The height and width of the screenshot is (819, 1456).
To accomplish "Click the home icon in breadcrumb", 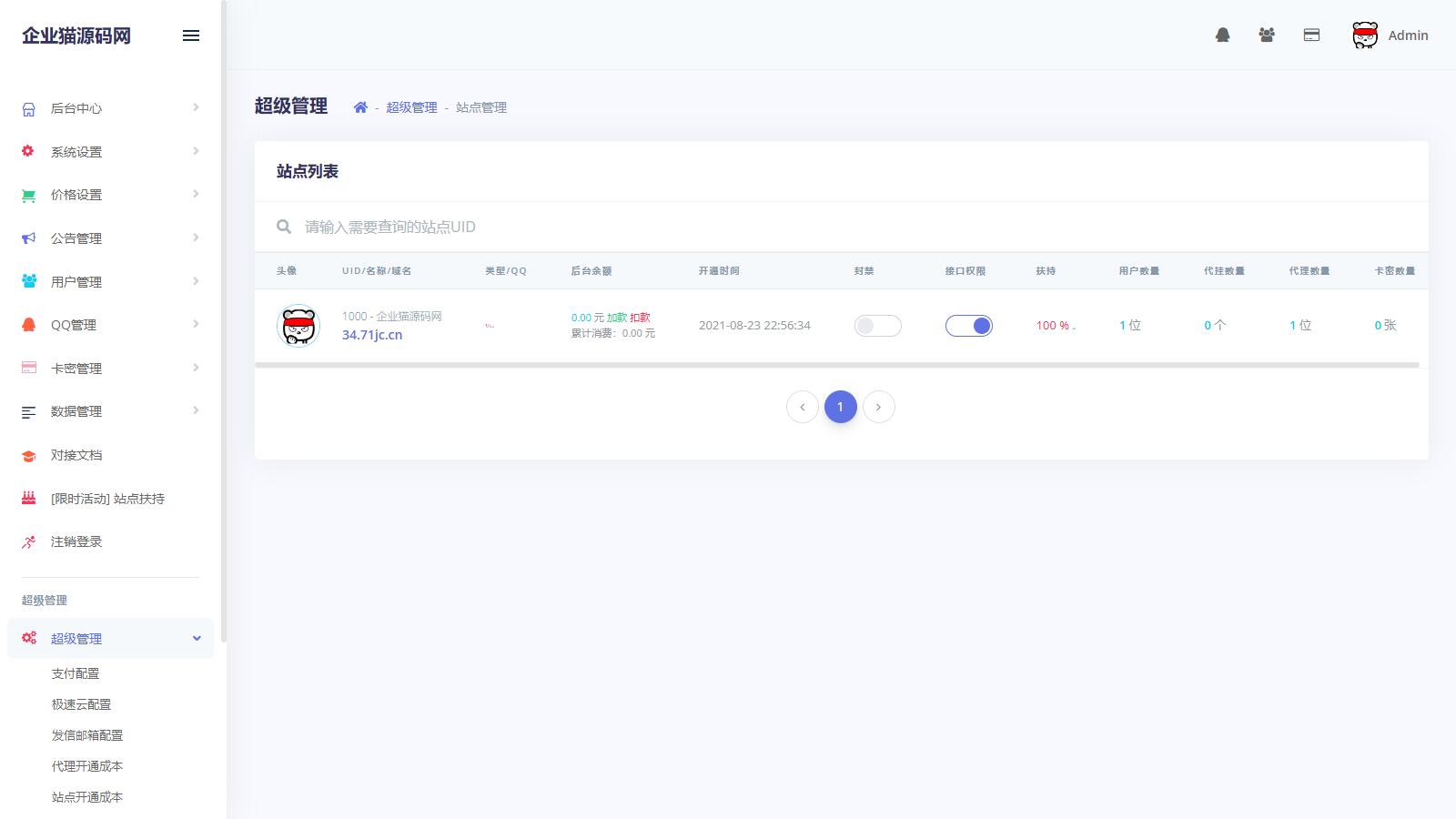I will pyautogui.click(x=360, y=107).
